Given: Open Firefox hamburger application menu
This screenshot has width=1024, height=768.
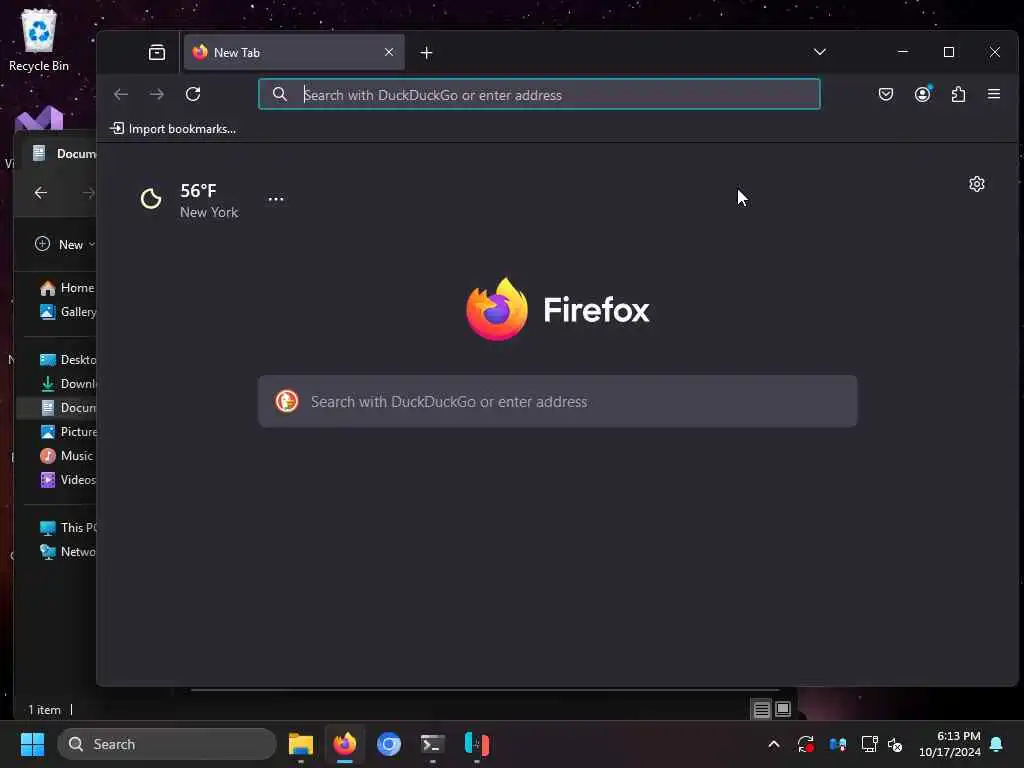Looking at the screenshot, I should pos(994,95).
